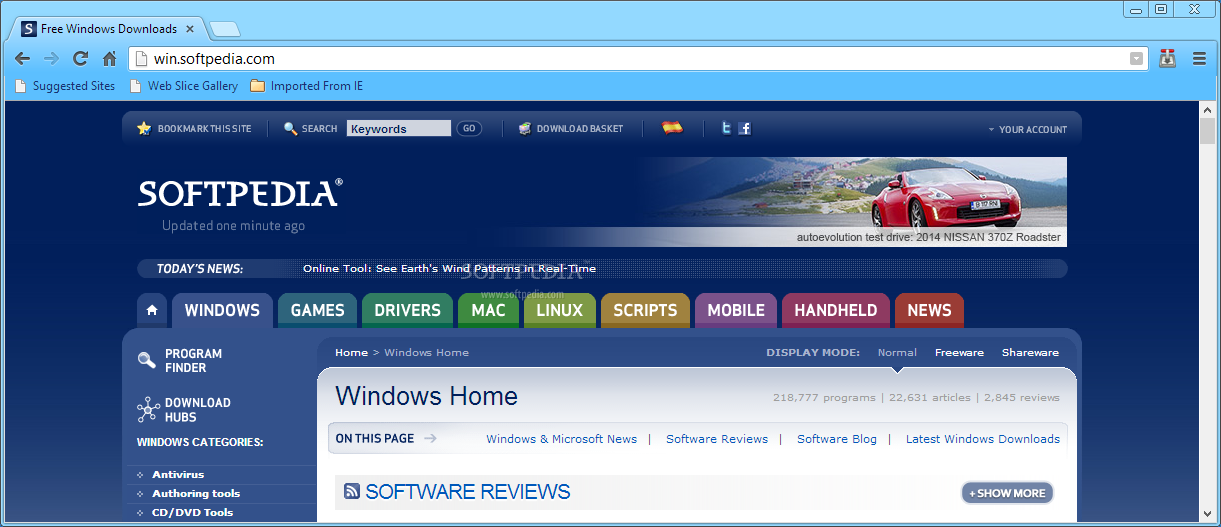Click the Softpedia favicon on the tab
The image size is (1221, 527).
29,29
